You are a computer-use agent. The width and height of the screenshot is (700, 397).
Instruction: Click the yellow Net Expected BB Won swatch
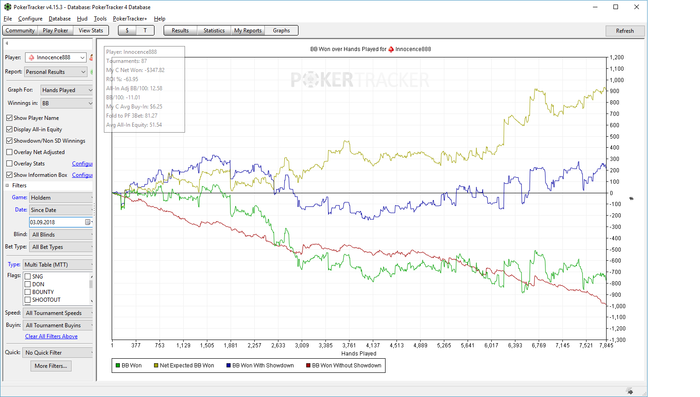coord(156,365)
